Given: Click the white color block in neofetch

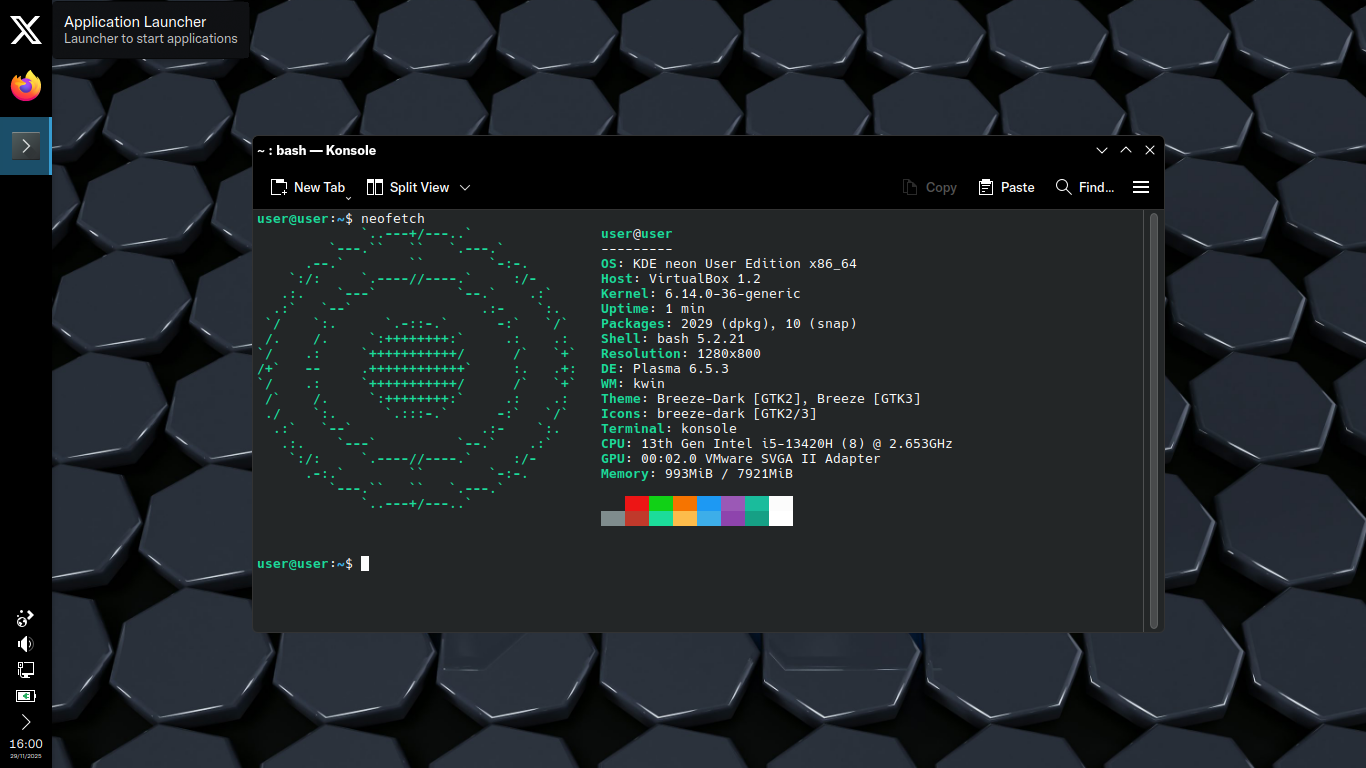Looking at the screenshot, I should point(781,510).
